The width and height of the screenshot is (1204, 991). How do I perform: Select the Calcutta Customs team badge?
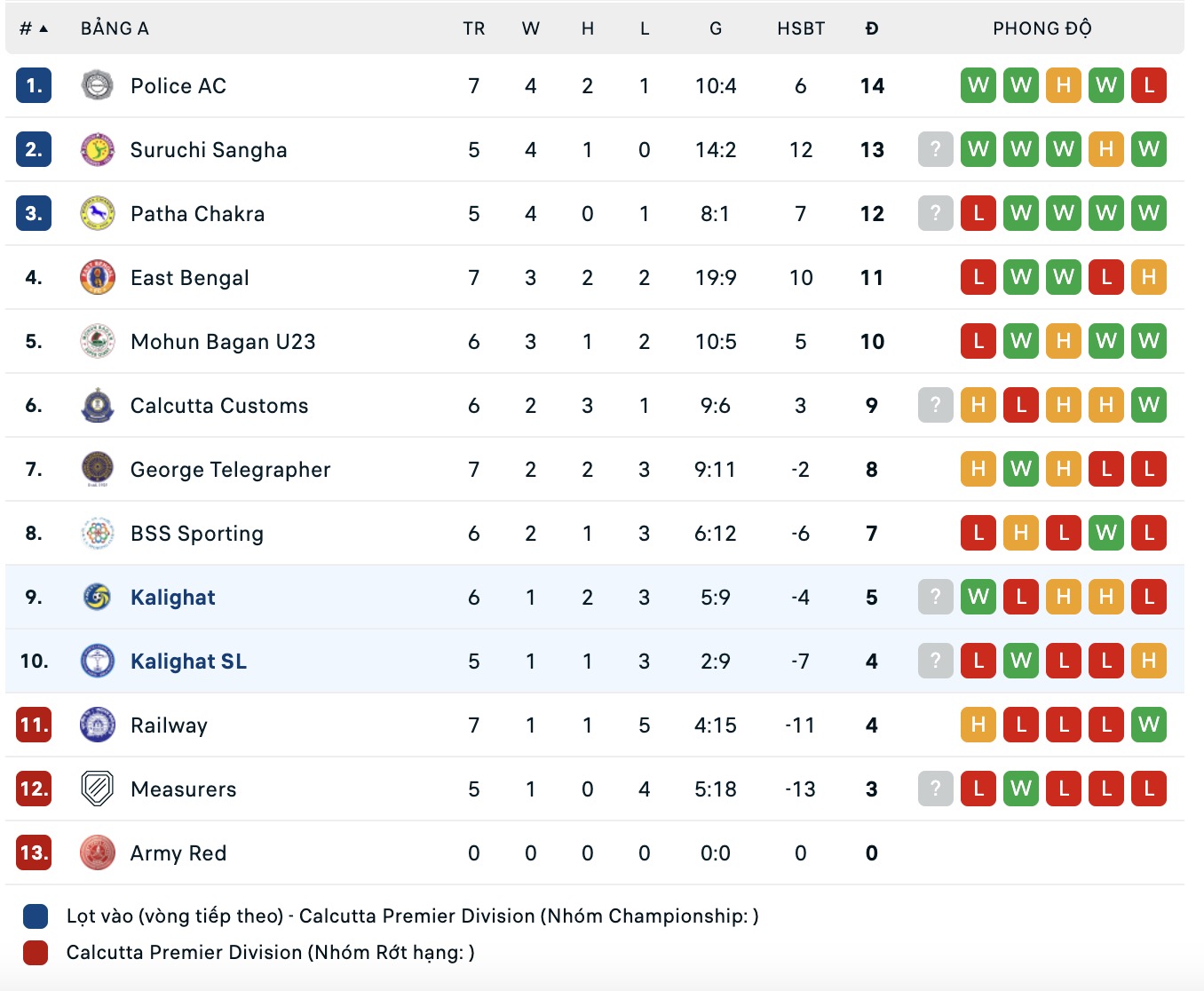(98, 405)
